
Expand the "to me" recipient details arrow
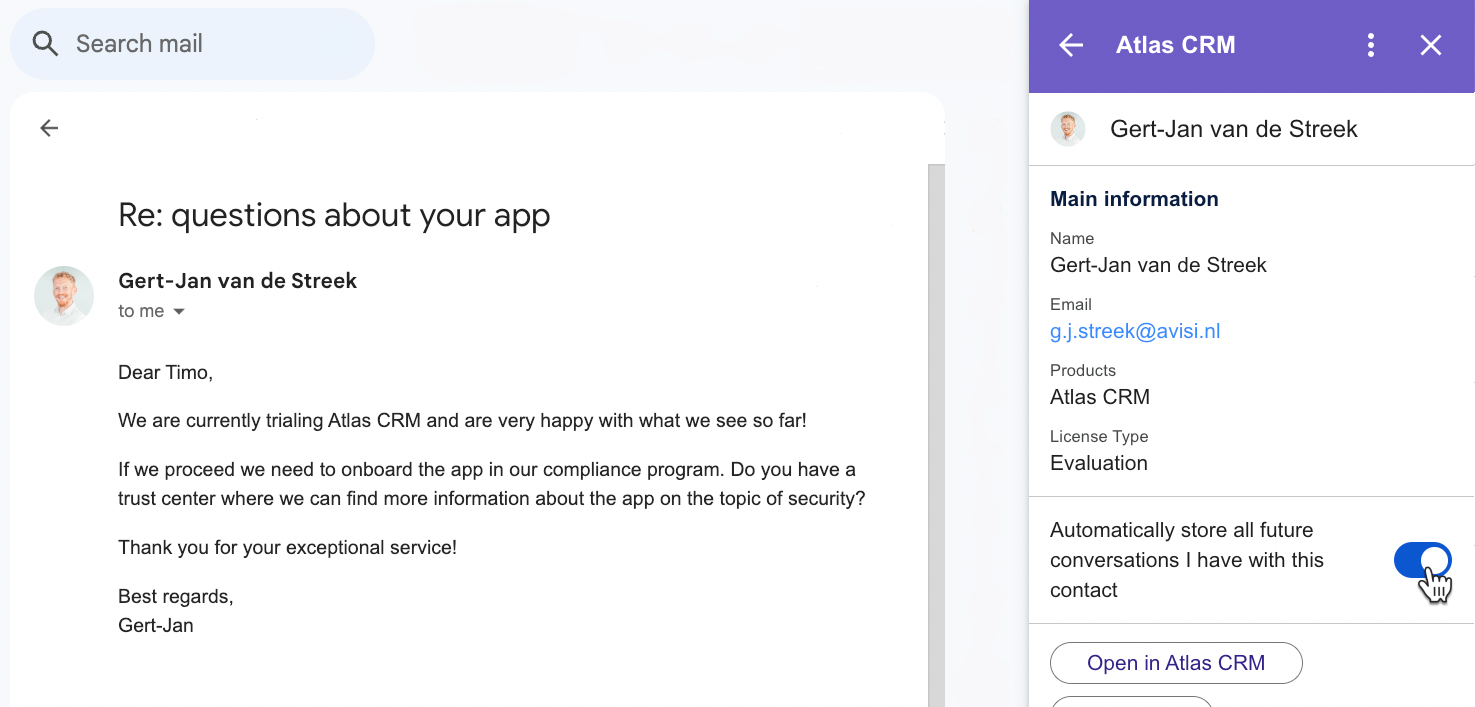coord(179,312)
